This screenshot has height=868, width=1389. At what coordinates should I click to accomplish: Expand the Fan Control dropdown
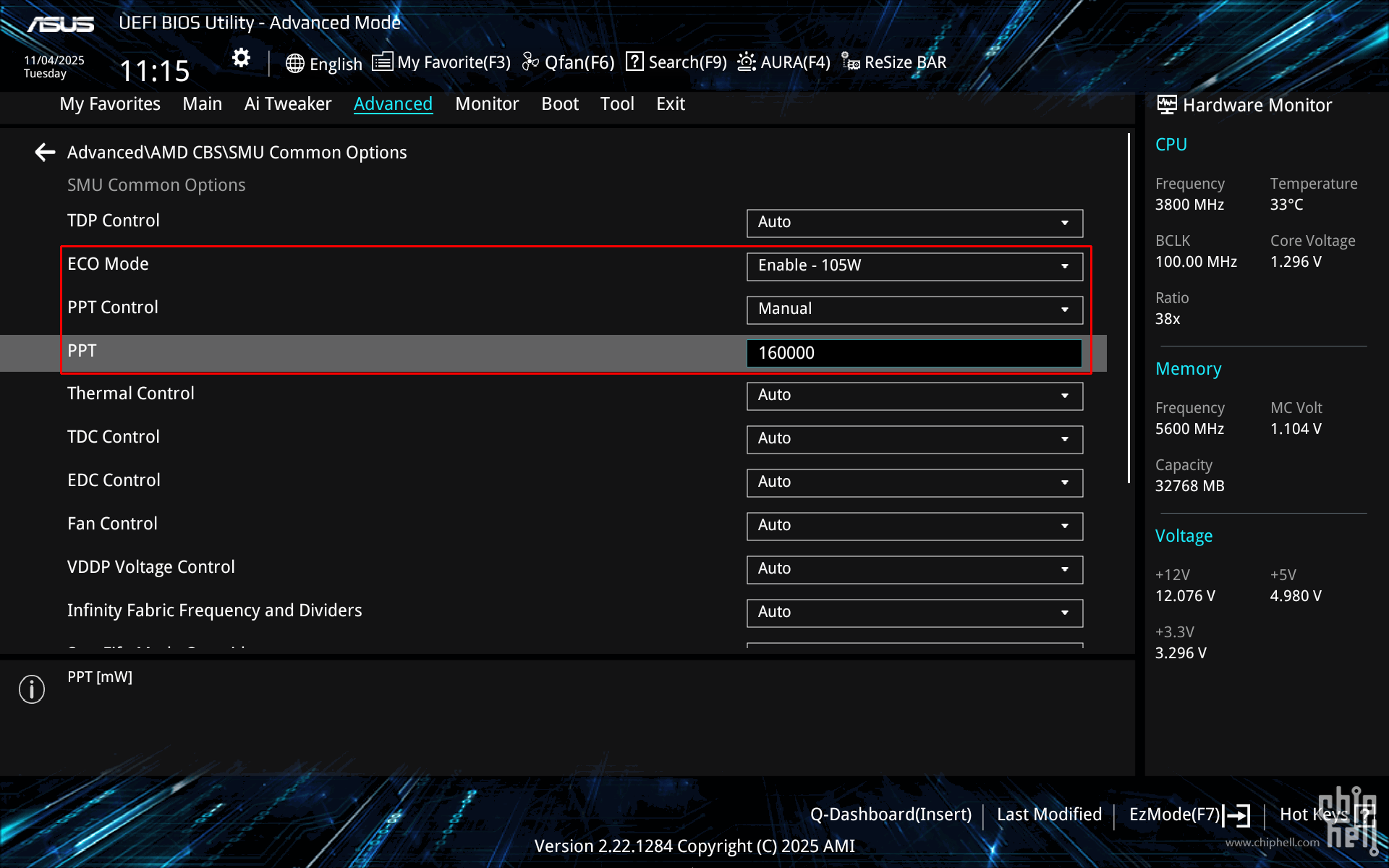pyautogui.click(x=914, y=525)
